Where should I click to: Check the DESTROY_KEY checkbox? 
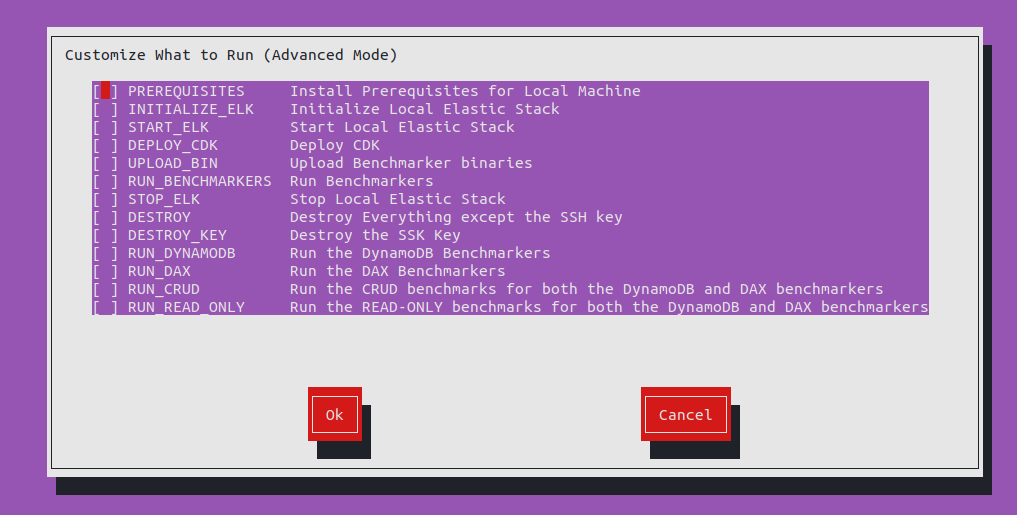[105, 235]
